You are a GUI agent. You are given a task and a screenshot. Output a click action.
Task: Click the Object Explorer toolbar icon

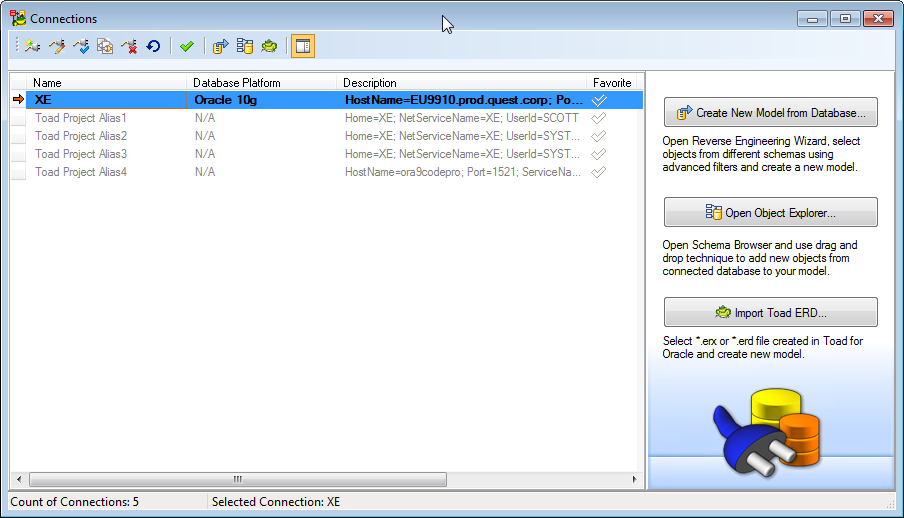click(x=245, y=46)
